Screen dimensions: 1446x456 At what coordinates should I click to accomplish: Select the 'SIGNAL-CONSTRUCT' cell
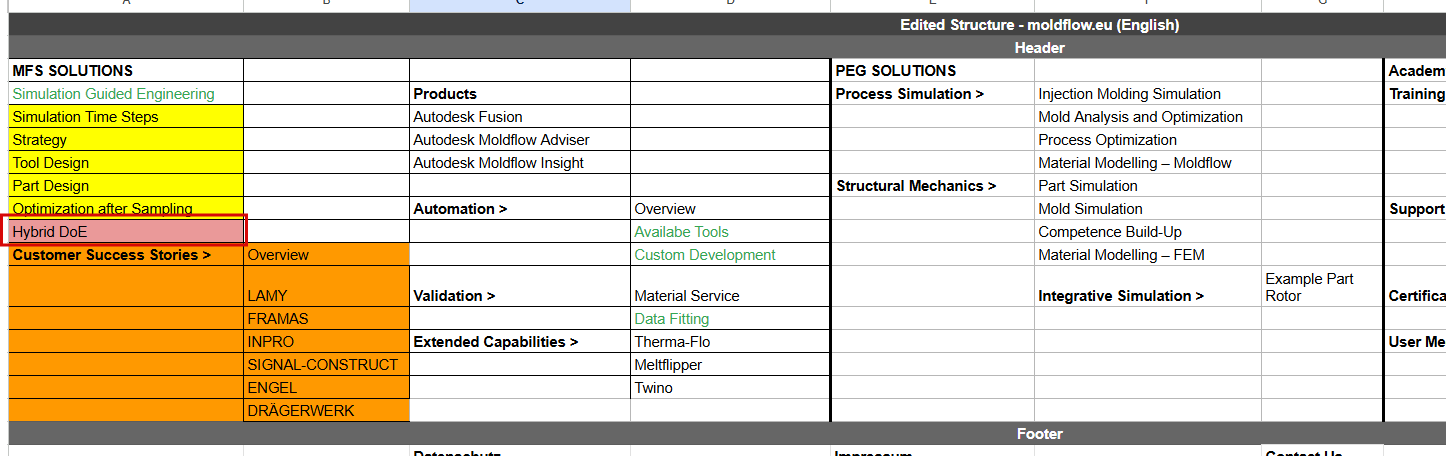(x=327, y=365)
